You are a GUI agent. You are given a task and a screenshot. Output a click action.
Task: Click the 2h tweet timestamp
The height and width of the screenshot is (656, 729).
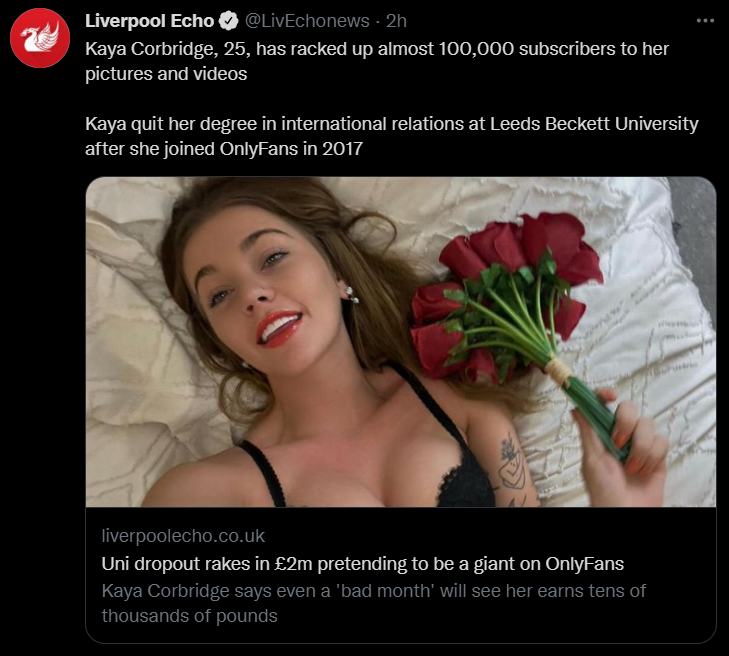(396, 21)
